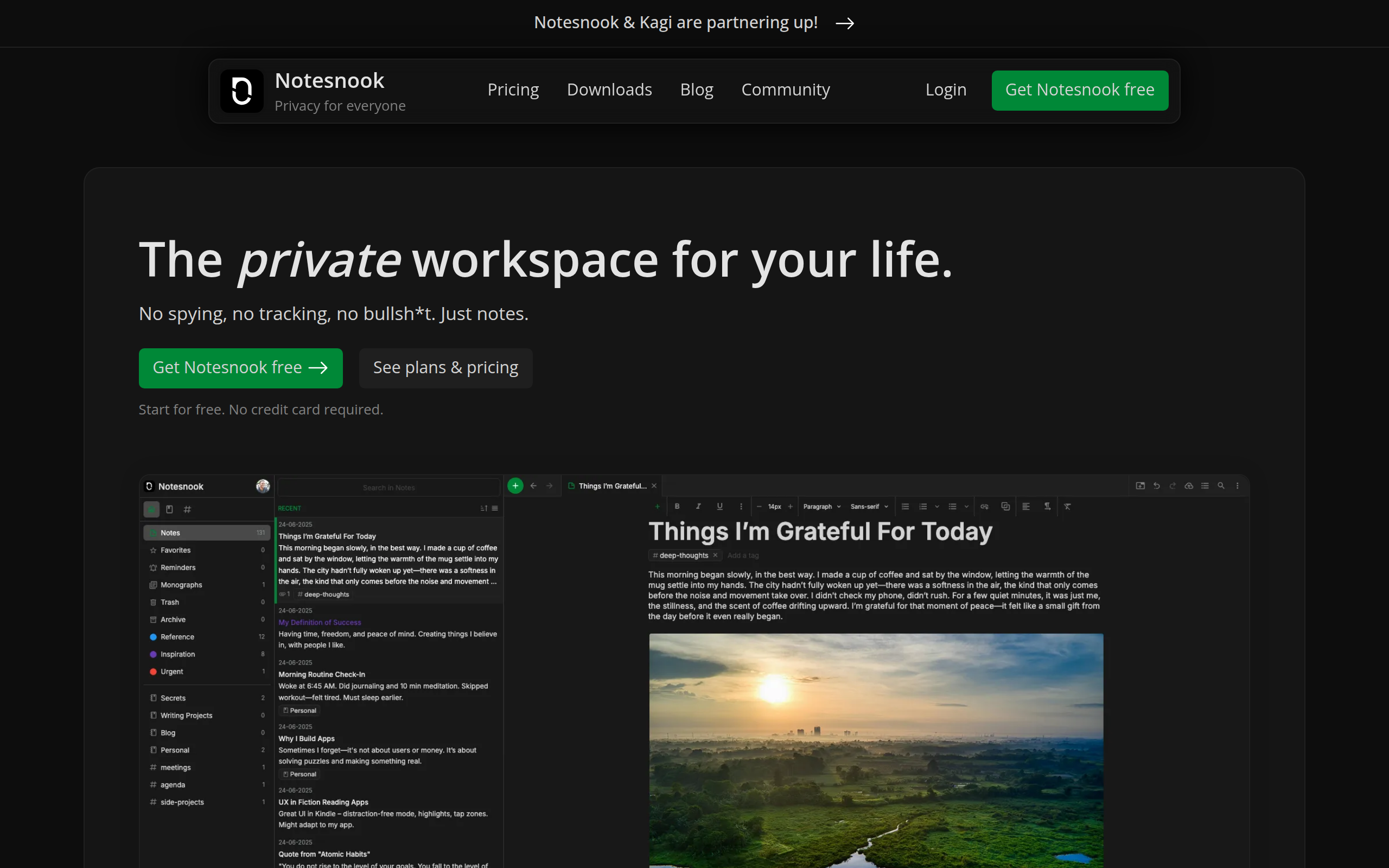Open the Pricing menu item
Viewport: 1389px width, 868px height.
pos(513,90)
